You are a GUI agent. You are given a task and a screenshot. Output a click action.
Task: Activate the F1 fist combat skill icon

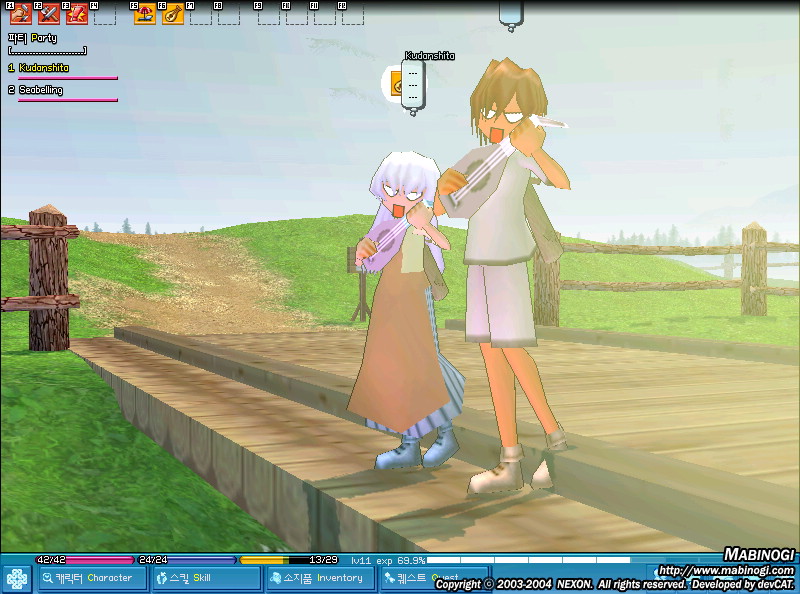[21, 14]
